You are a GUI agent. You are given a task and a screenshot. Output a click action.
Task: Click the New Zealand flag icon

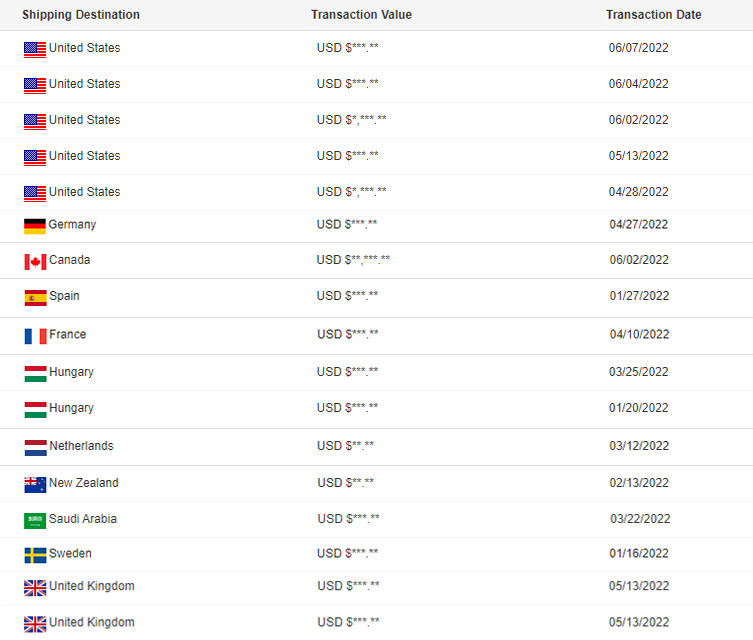coord(35,484)
